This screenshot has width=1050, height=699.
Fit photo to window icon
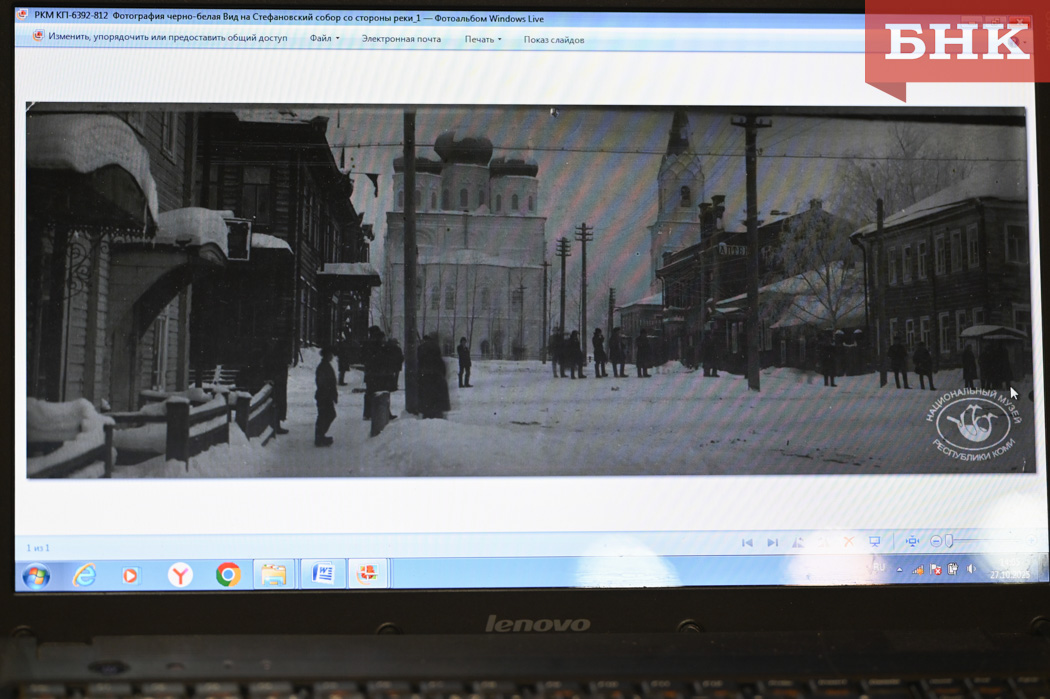click(x=911, y=542)
